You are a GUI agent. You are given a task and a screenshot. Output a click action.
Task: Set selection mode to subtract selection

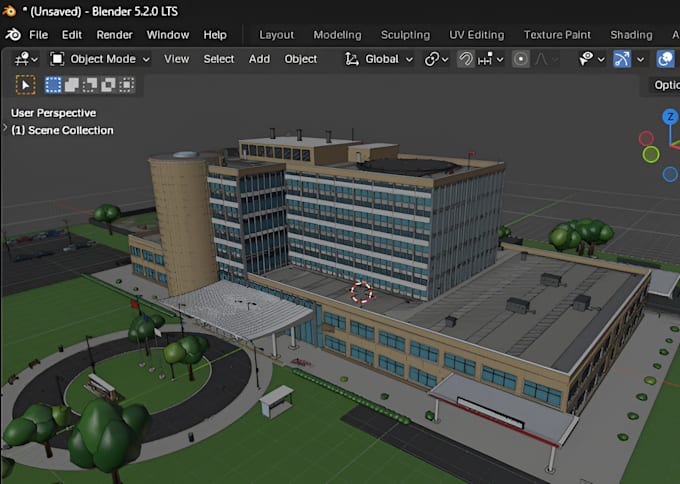90,85
